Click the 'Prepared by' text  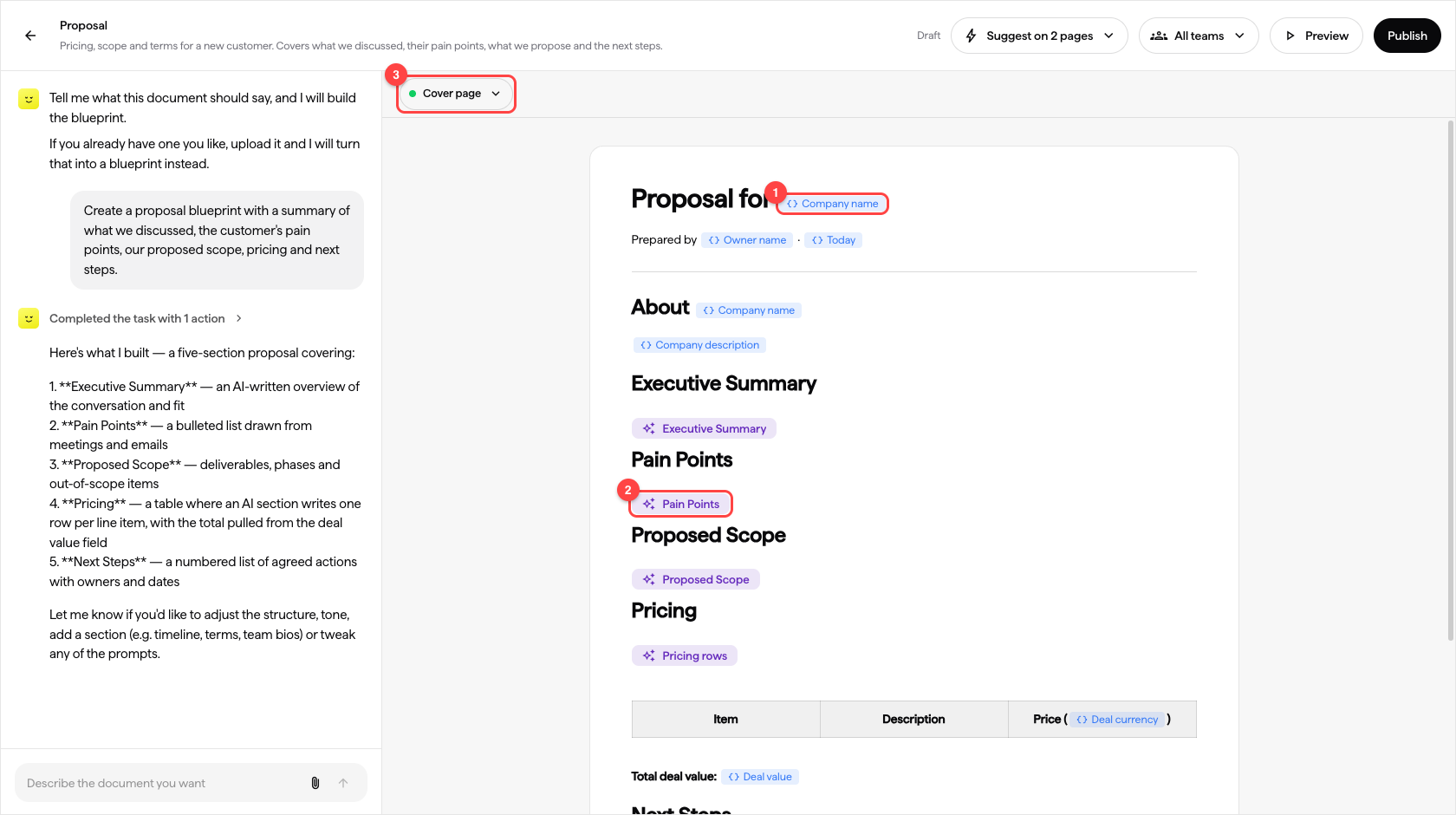(664, 240)
